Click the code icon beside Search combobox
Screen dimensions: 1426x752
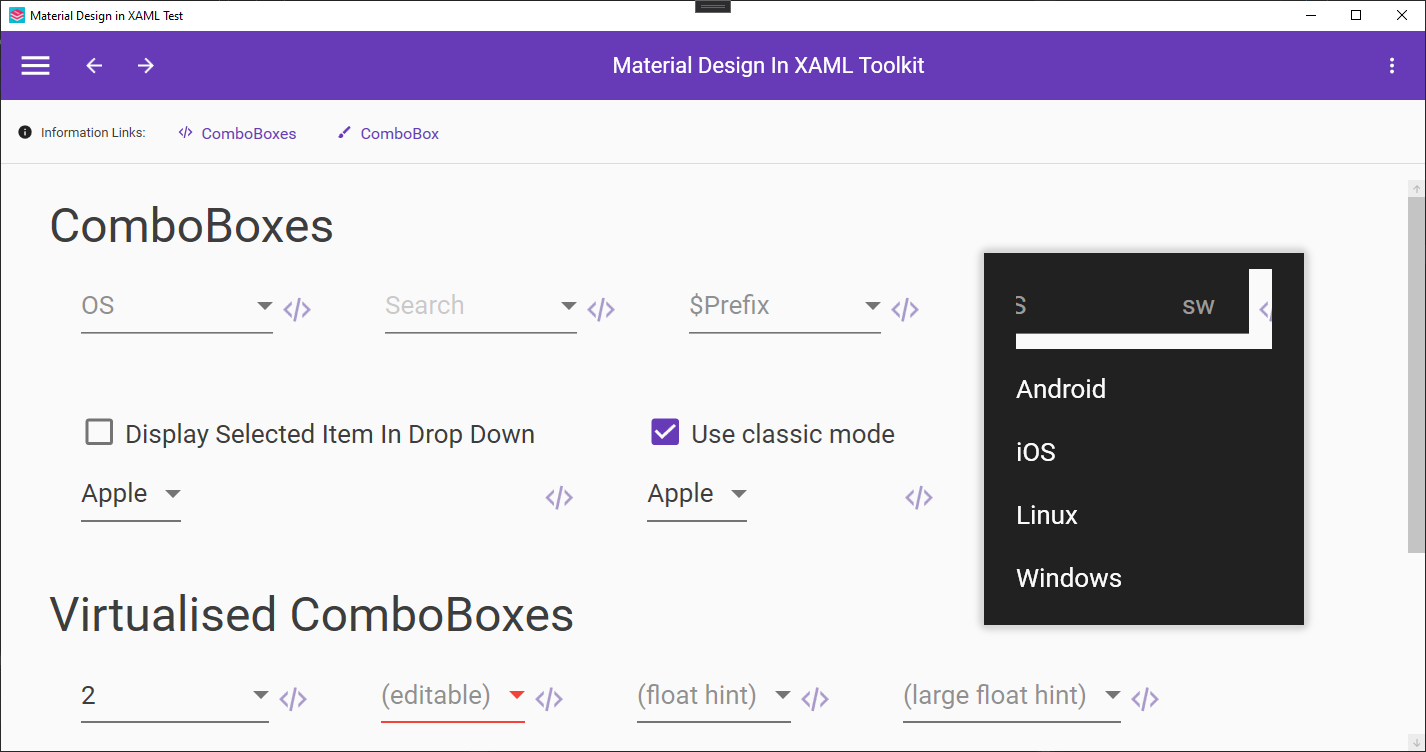point(600,309)
